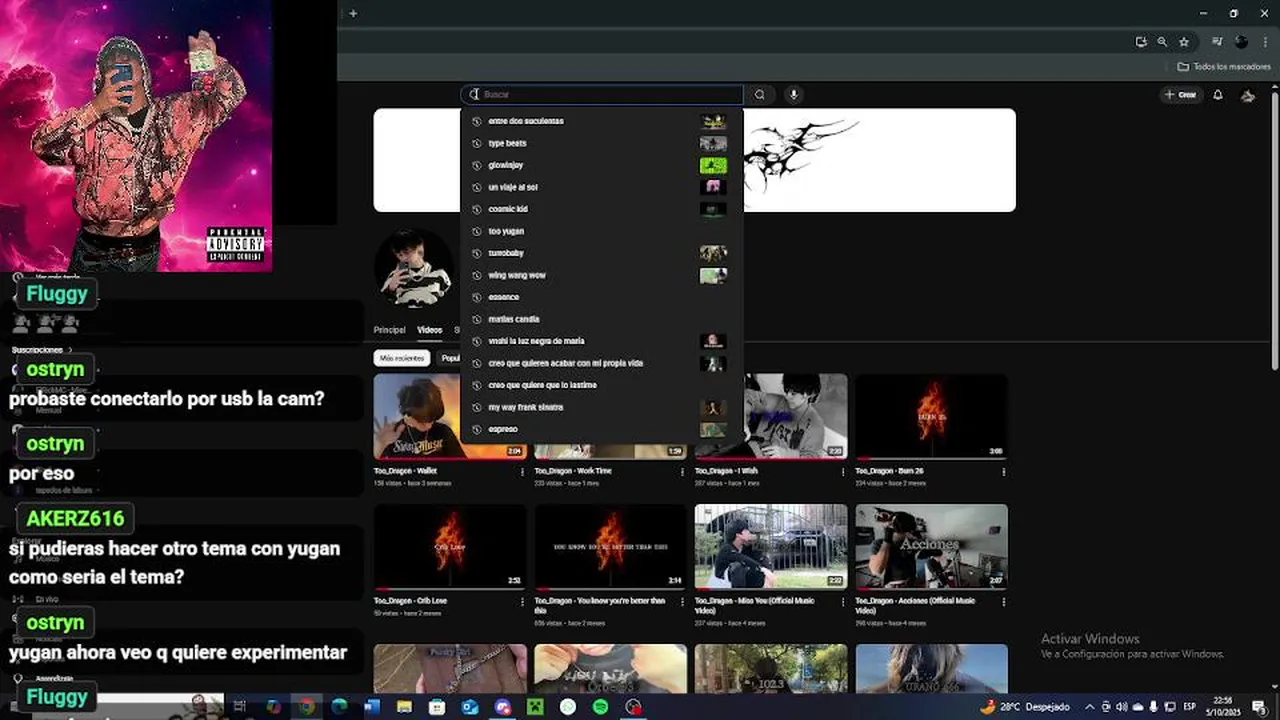1280x720 pixels.
Task: Open the media control icon in browser toolbar
Action: pyautogui.click(x=1217, y=42)
